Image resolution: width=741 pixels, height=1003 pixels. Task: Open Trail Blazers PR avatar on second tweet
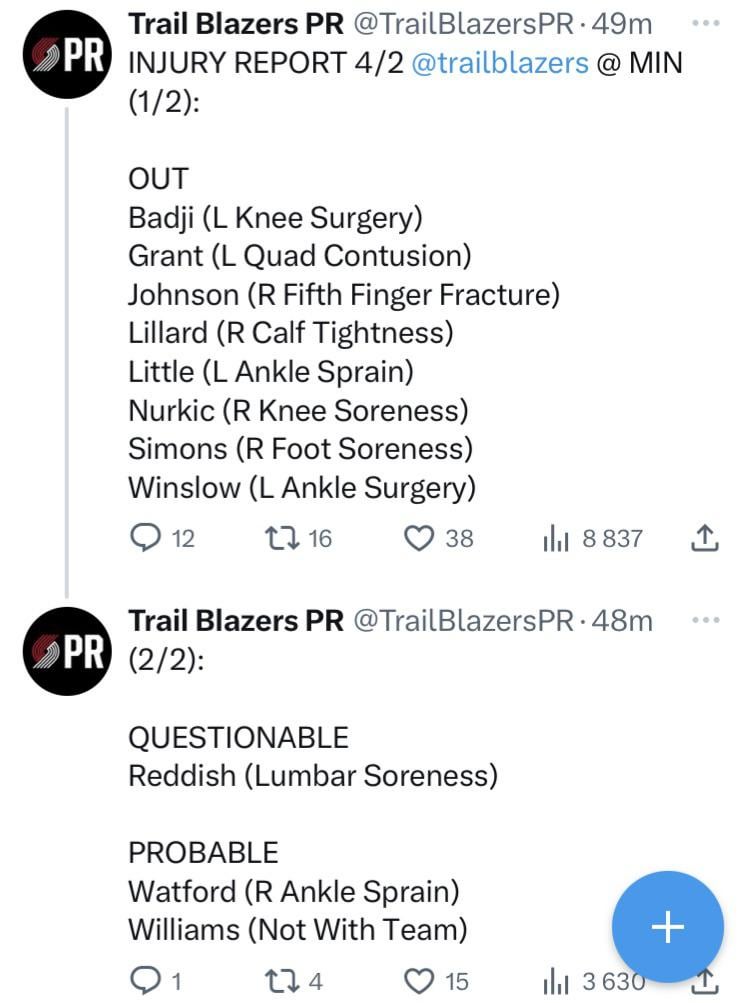point(67,651)
